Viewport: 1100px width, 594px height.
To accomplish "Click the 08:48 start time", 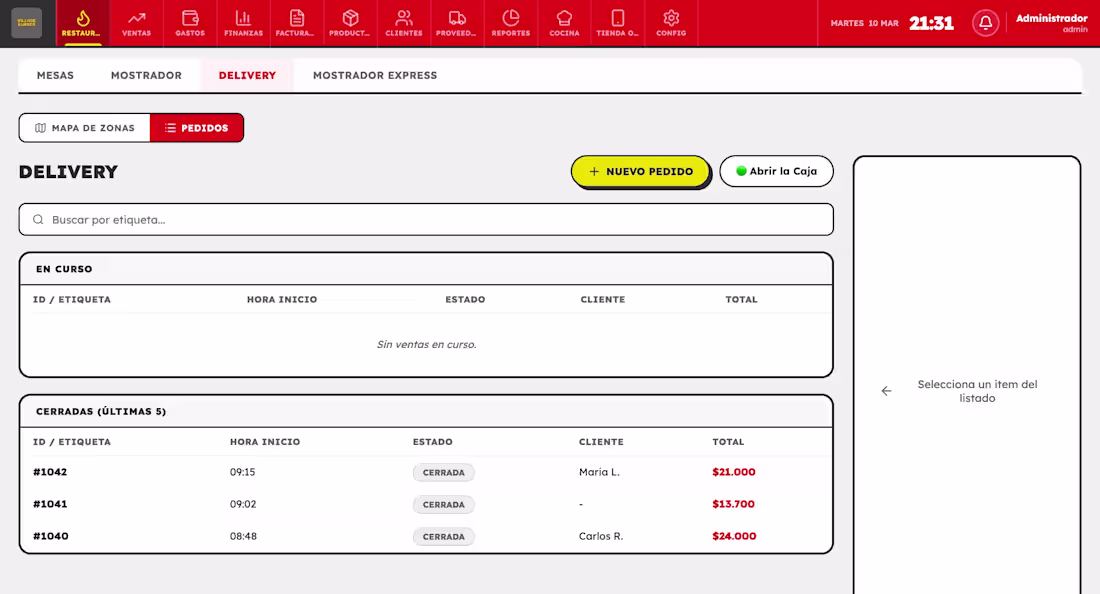I will coord(243,536).
